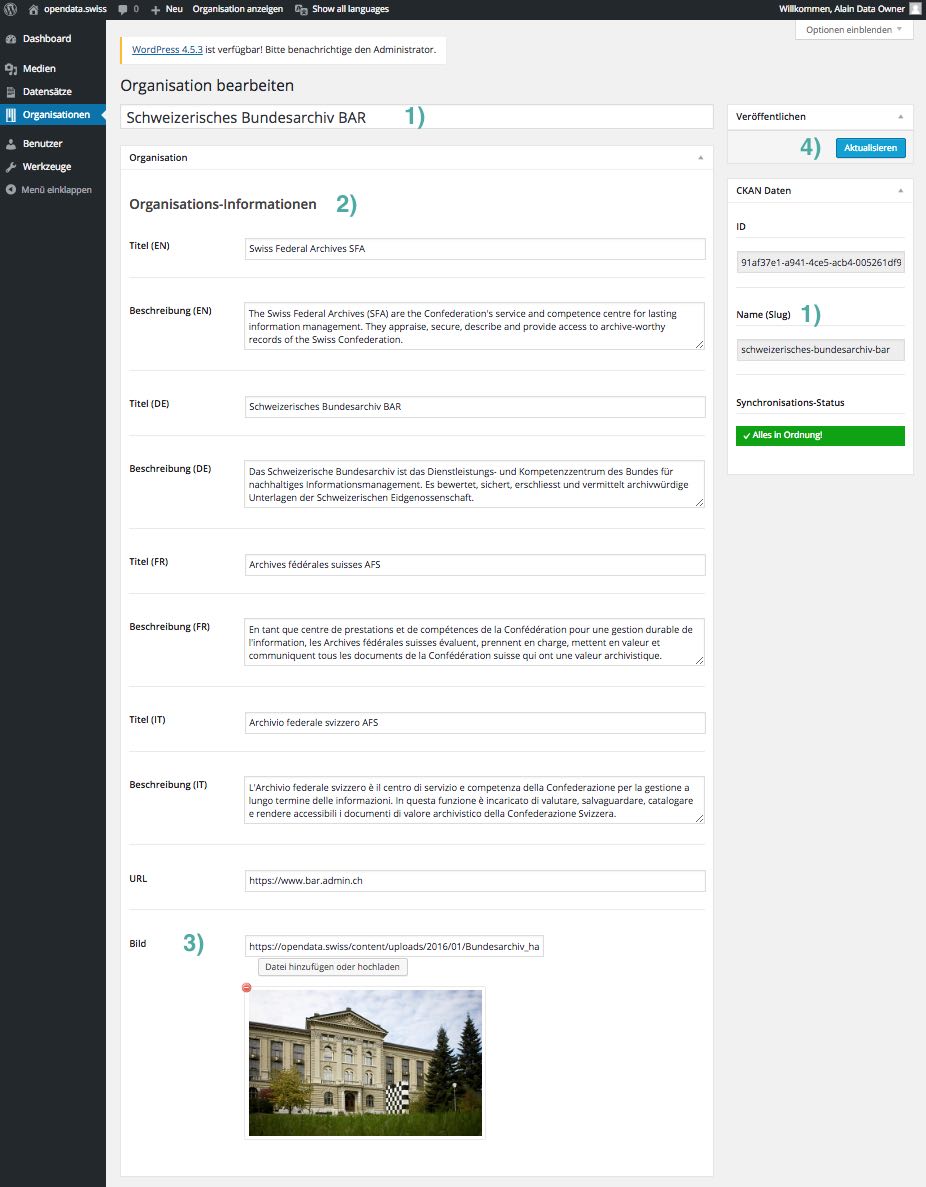
Task: Click the Alles in Ordnung! status bar
Action: (x=820, y=435)
